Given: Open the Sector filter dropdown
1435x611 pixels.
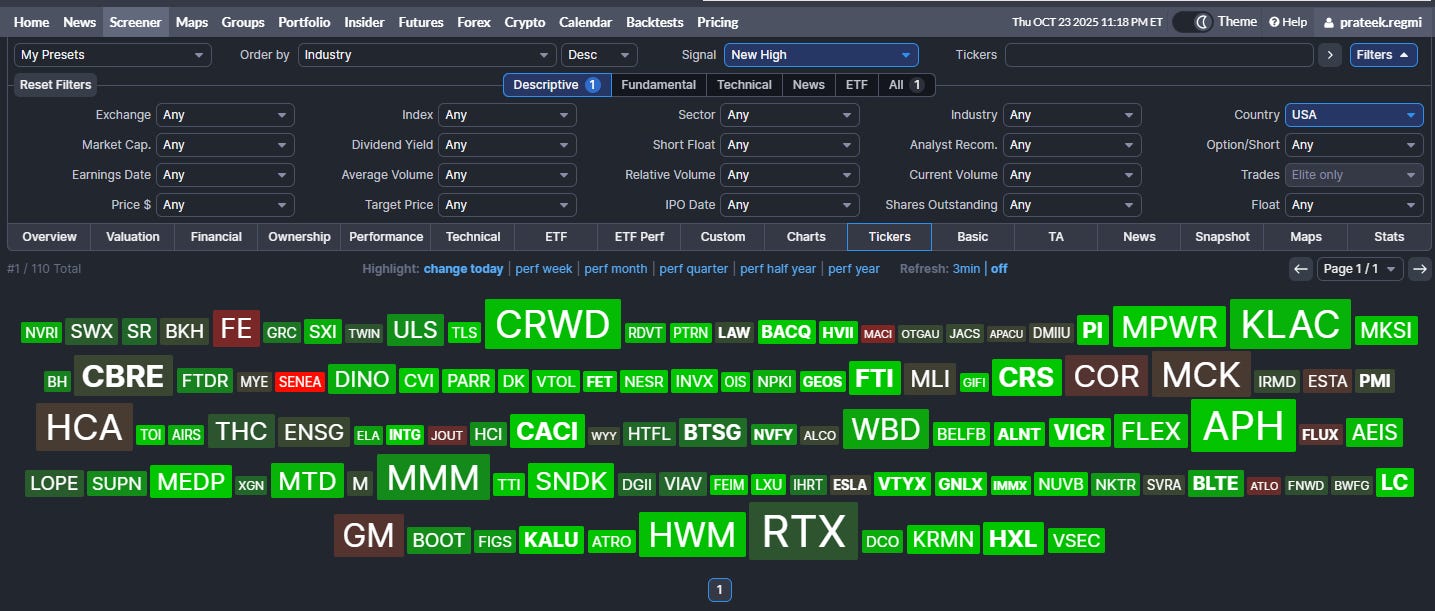Looking at the screenshot, I should point(790,115).
